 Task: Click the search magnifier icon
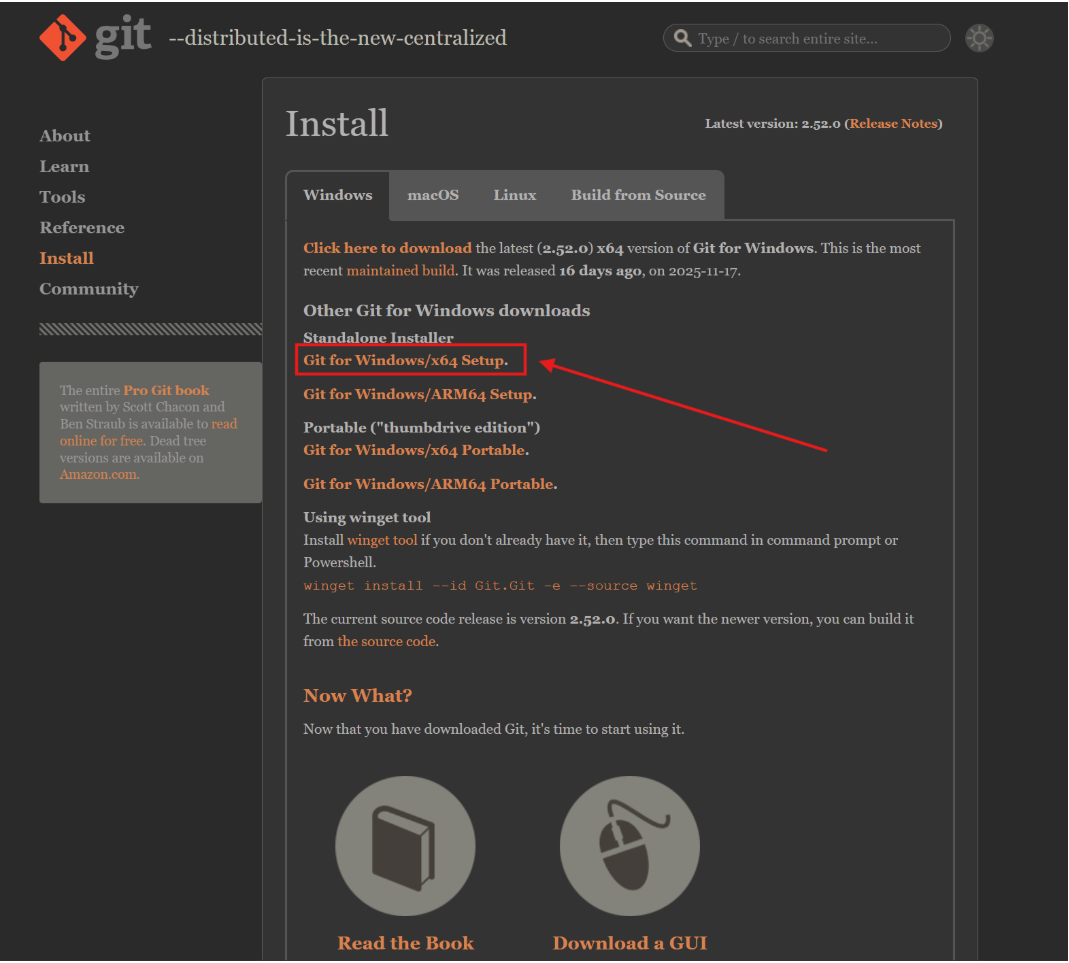click(682, 38)
